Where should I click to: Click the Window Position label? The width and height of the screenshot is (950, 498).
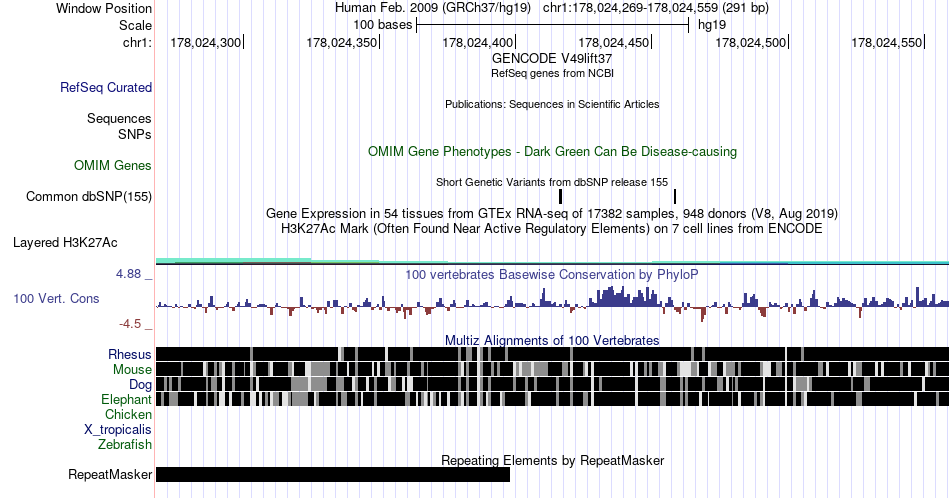coord(104,8)
